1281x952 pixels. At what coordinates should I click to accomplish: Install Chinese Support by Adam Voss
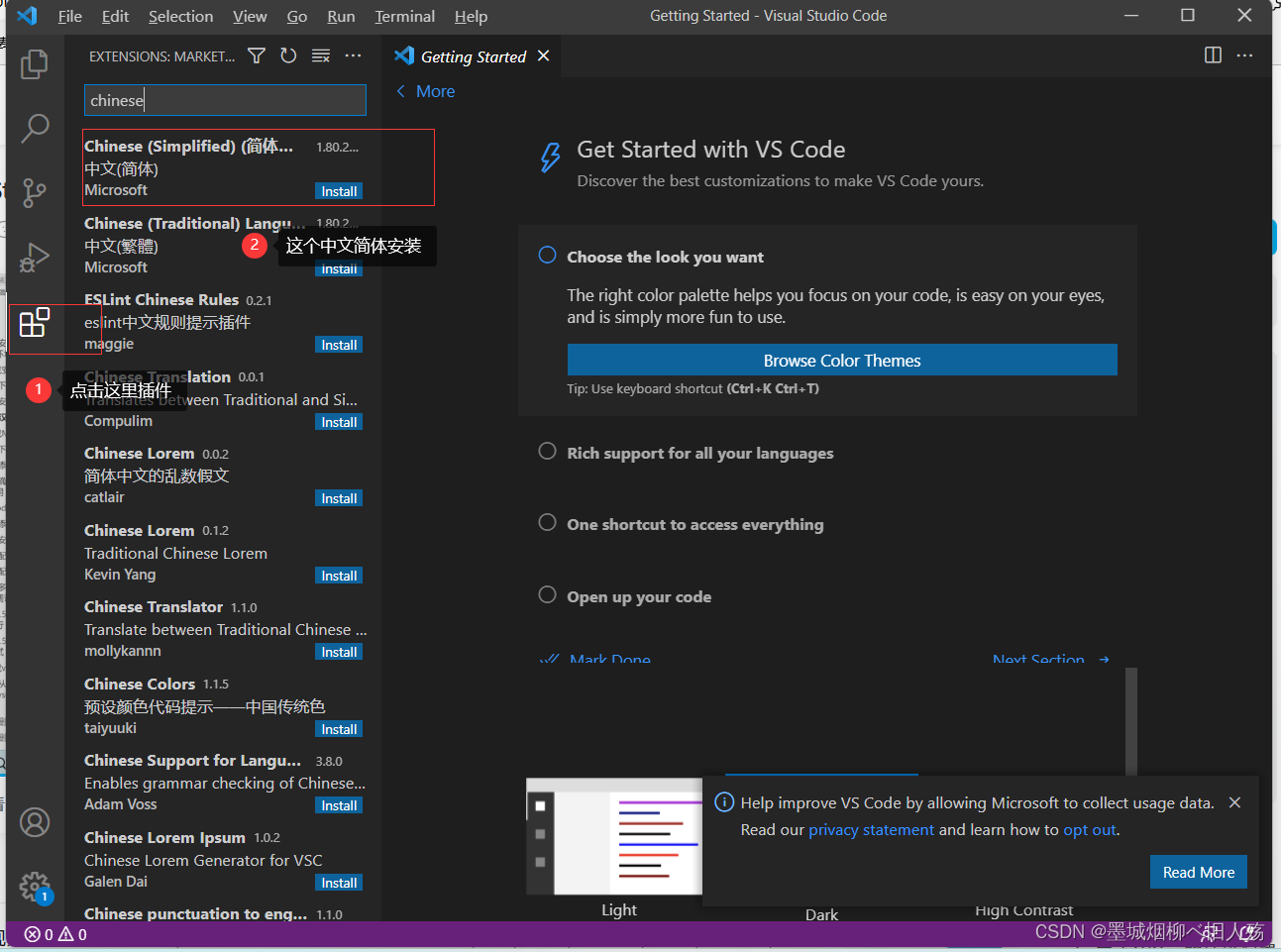tap(339, 805)
